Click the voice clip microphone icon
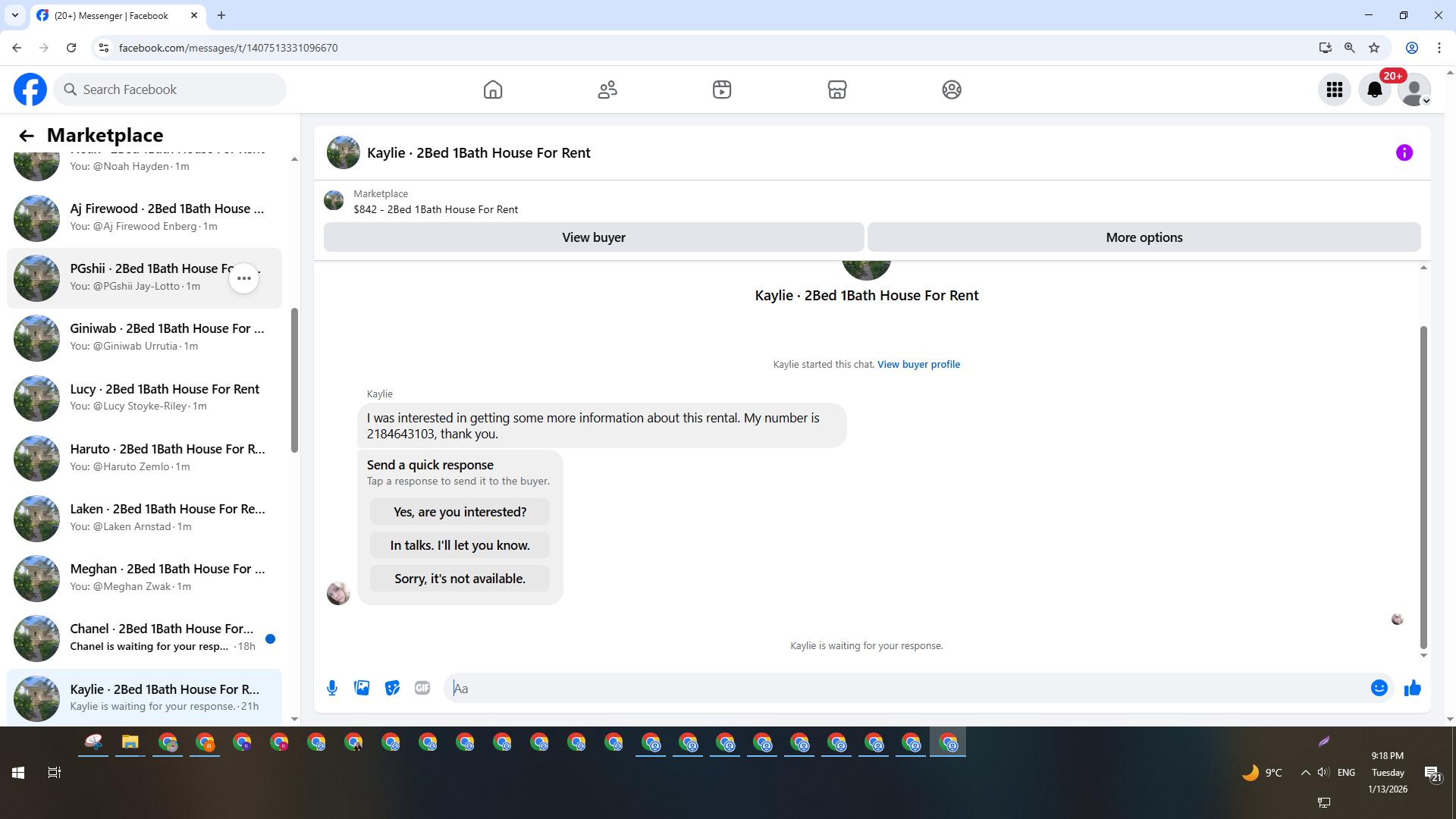The width and height of the screenshot is (1456, 819). coord(332,688)
